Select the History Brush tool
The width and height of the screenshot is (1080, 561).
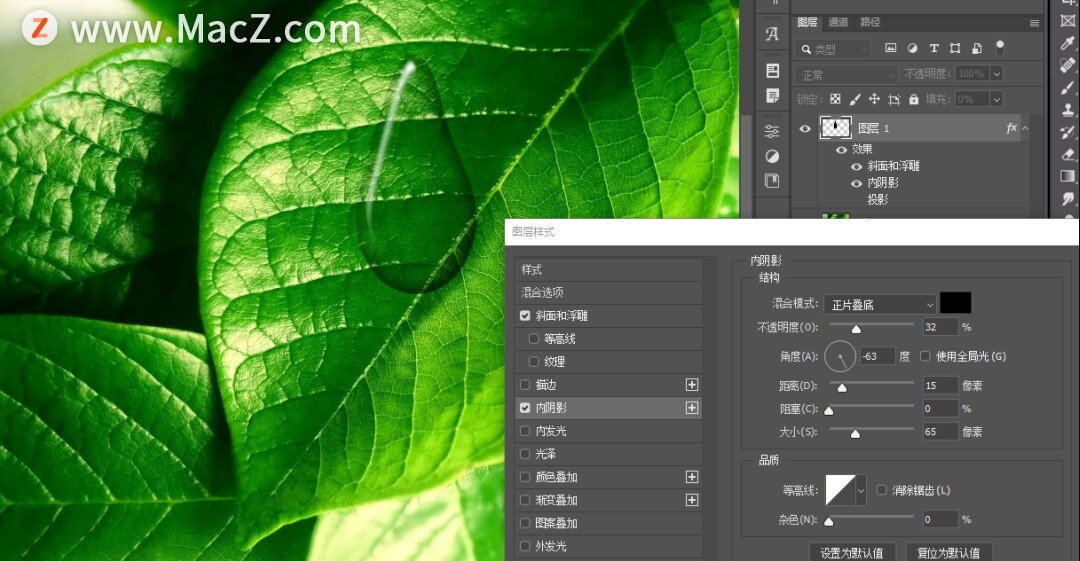click(x=1068, y=132)
